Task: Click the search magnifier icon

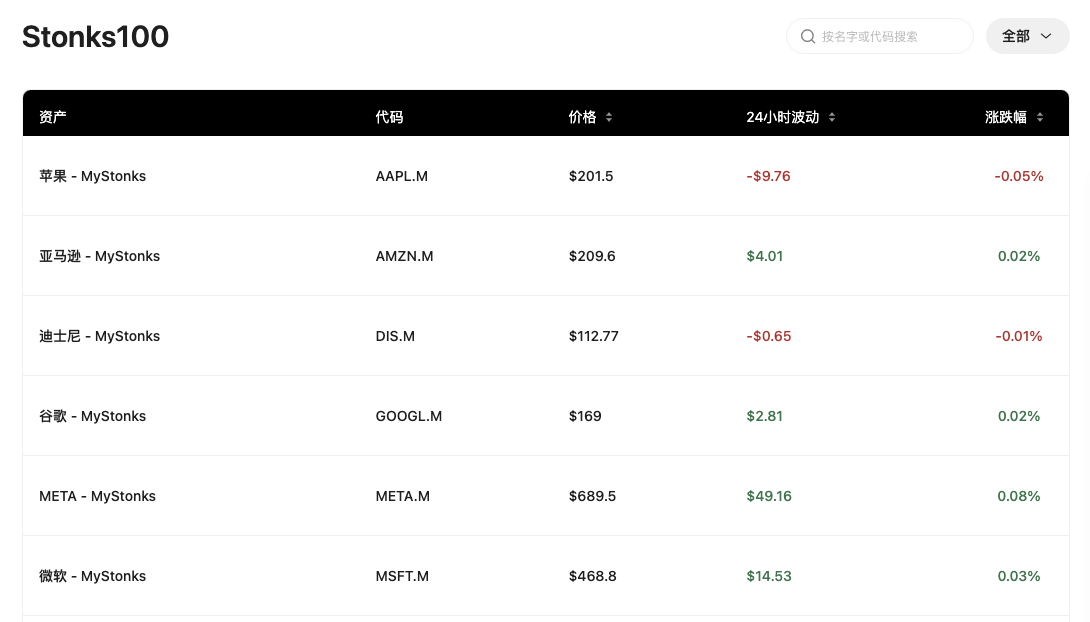Action: (807, 37)
